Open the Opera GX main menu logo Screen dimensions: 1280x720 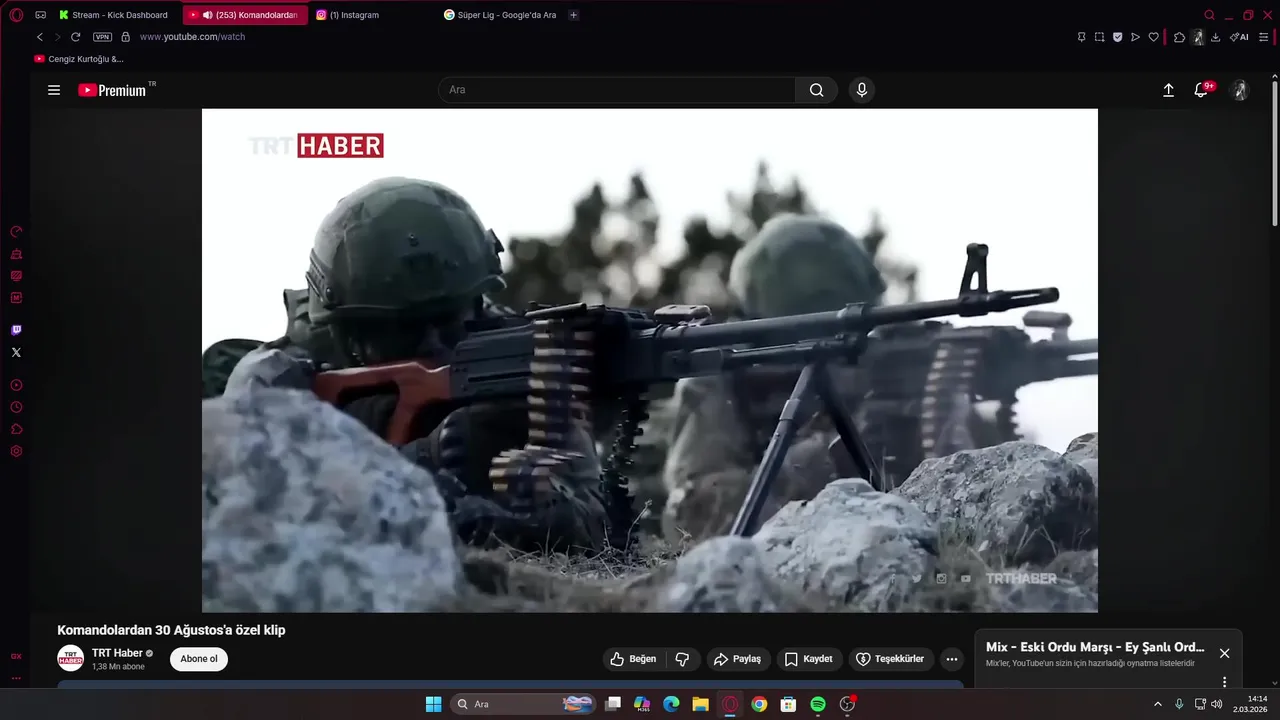16,15
